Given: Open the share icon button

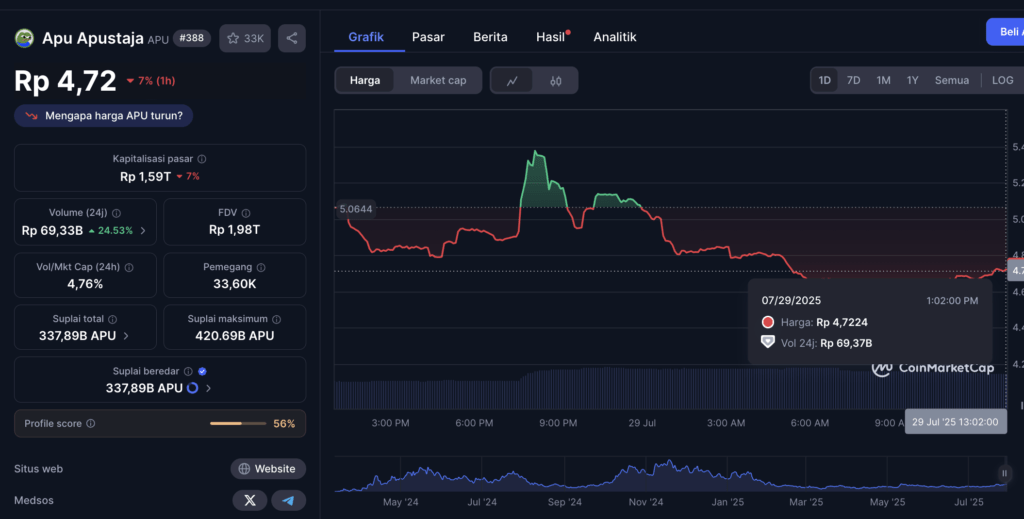Looking at the screenshot, I should click(292, 39).
